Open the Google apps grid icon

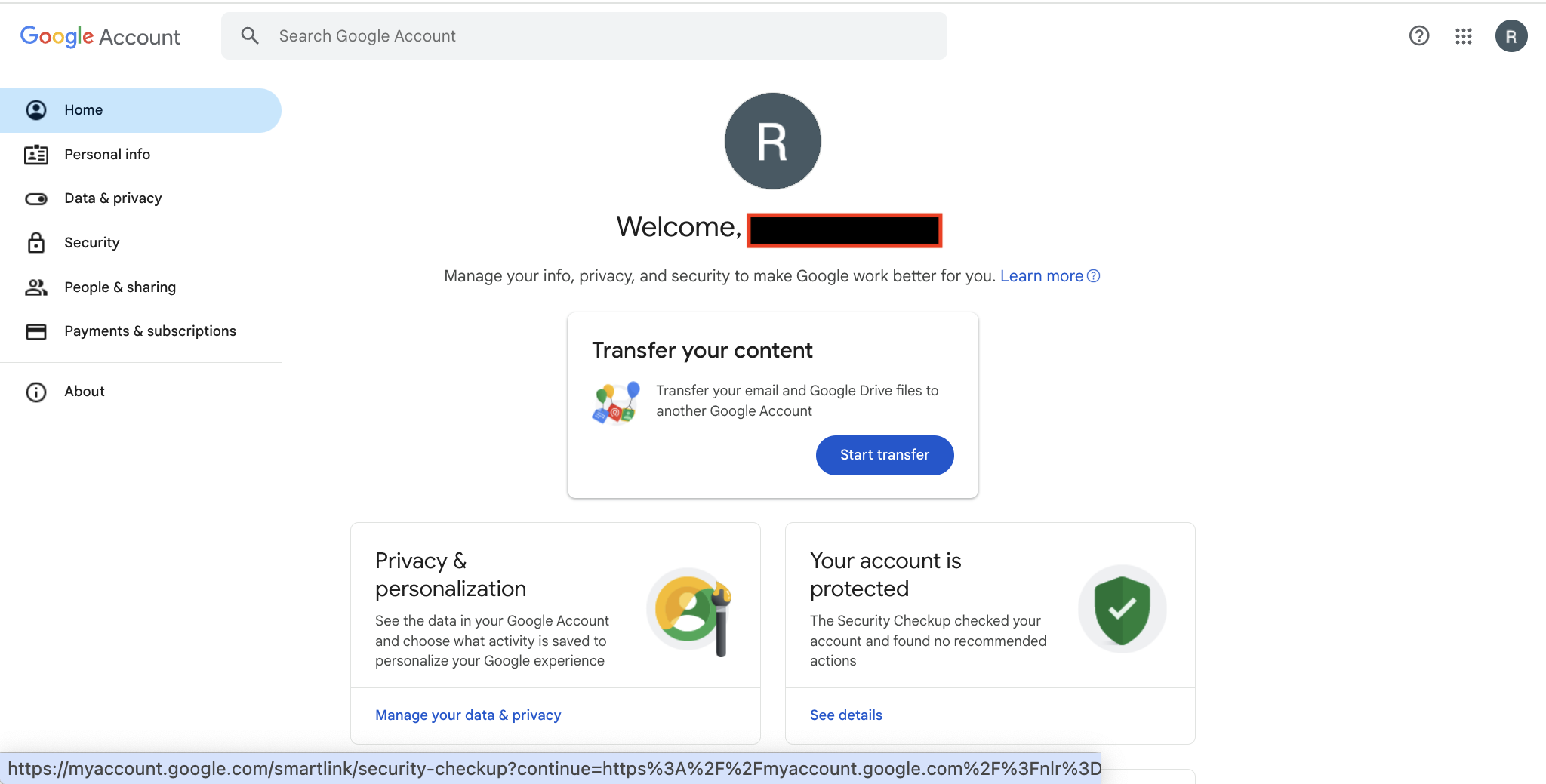point(1464,35)
